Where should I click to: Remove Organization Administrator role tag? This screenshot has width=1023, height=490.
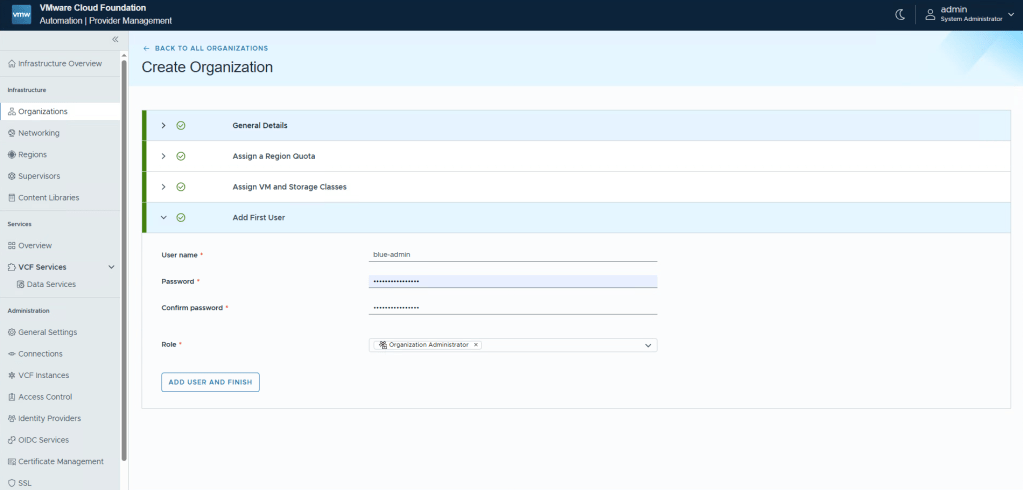(476, 345)
